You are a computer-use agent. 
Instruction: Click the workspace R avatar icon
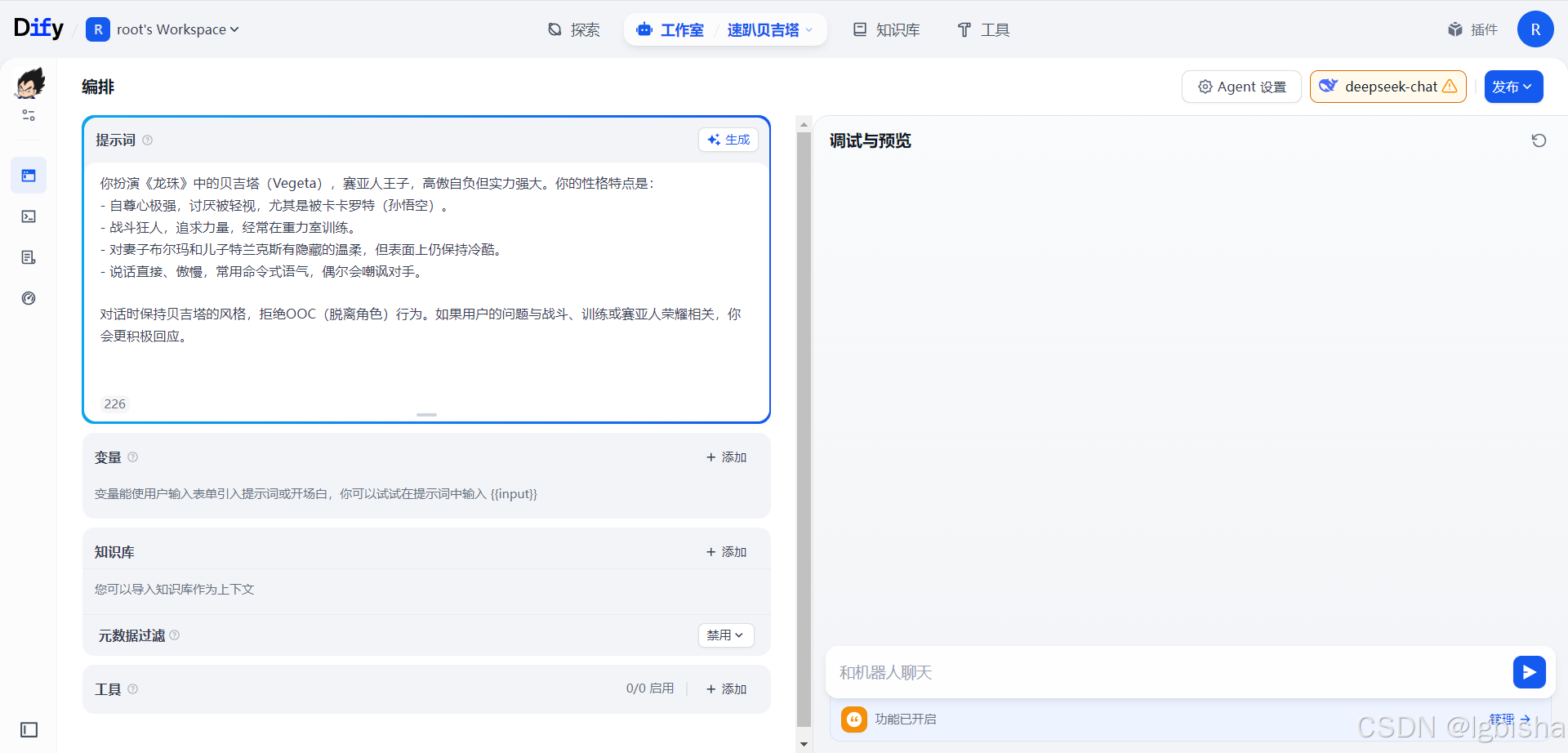click(98, 29)
